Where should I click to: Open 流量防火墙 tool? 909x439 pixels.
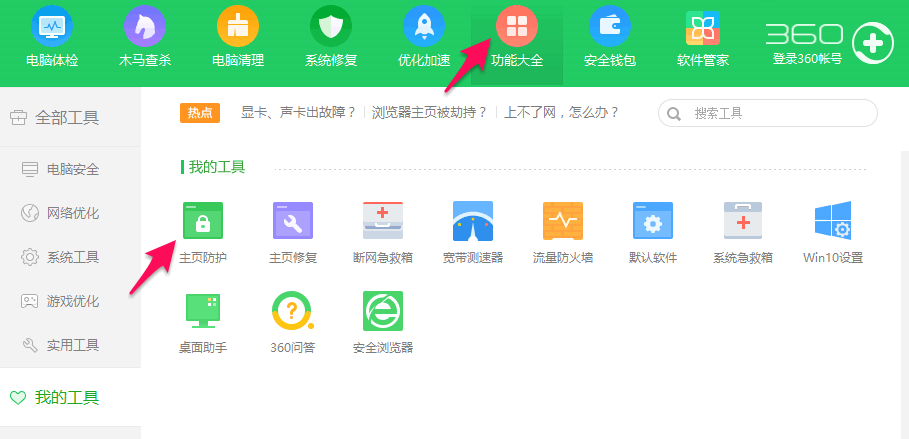(563, 220)
